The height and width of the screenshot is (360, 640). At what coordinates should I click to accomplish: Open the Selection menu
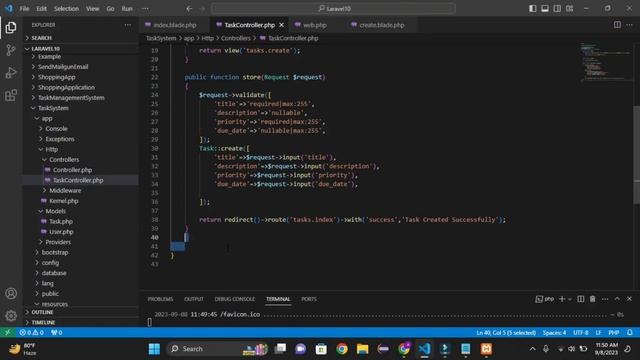[x=66, y=9]
